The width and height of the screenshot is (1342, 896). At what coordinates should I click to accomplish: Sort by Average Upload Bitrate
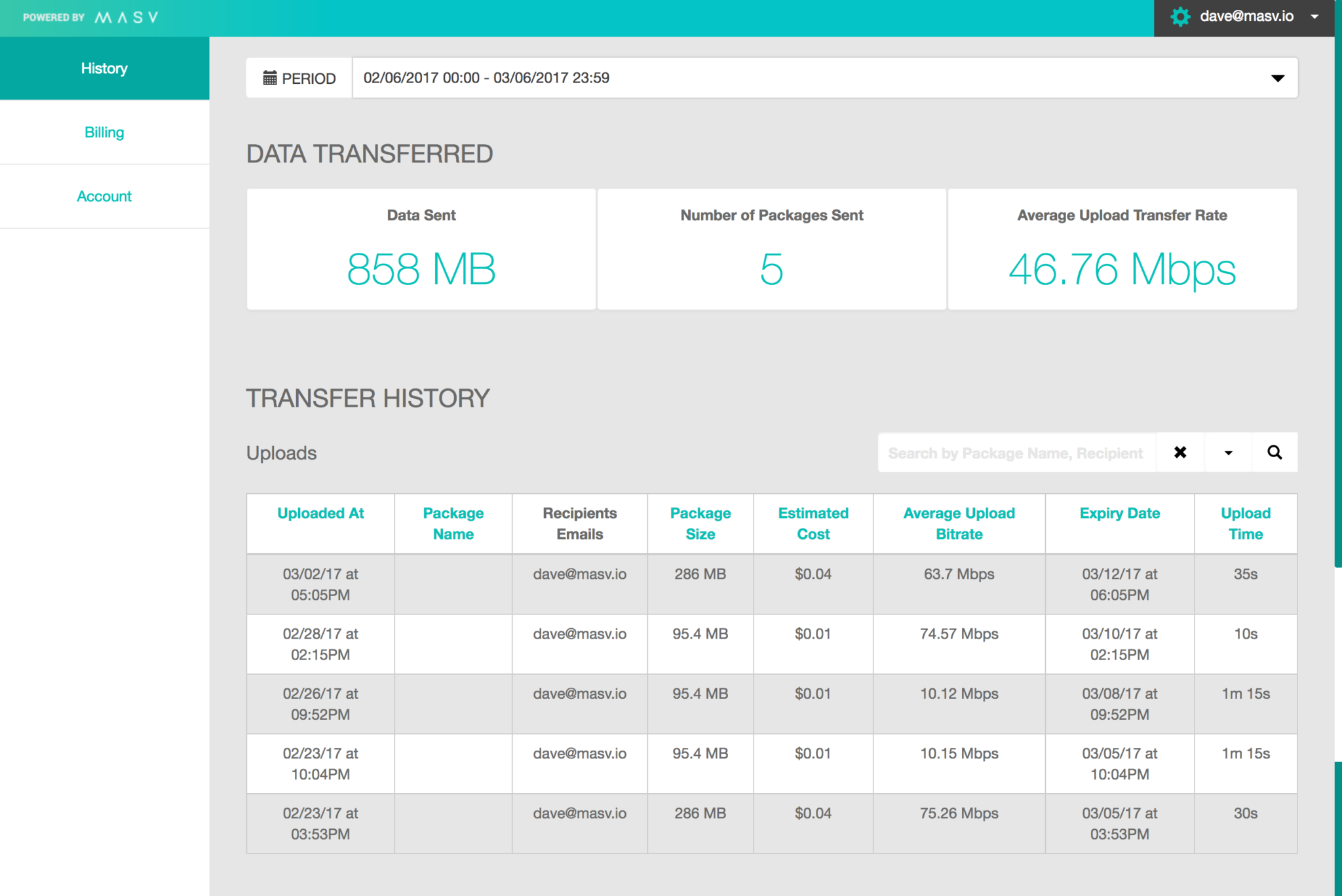tap(959, 523)
